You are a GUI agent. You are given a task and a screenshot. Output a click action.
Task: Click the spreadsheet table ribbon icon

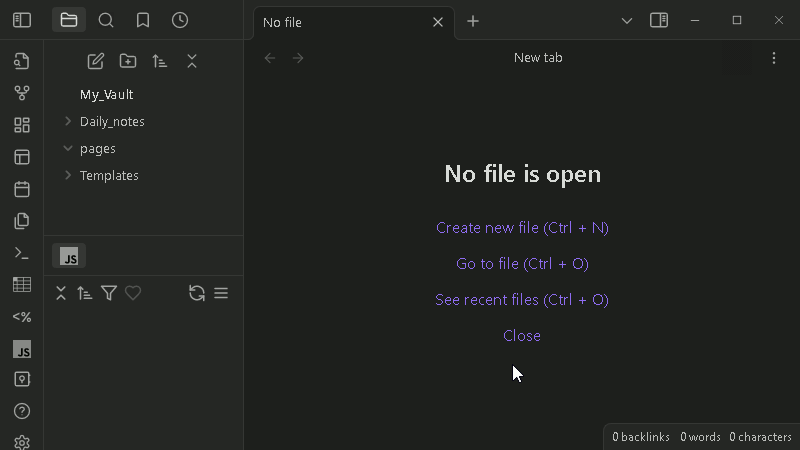click(x=22, y=285)
